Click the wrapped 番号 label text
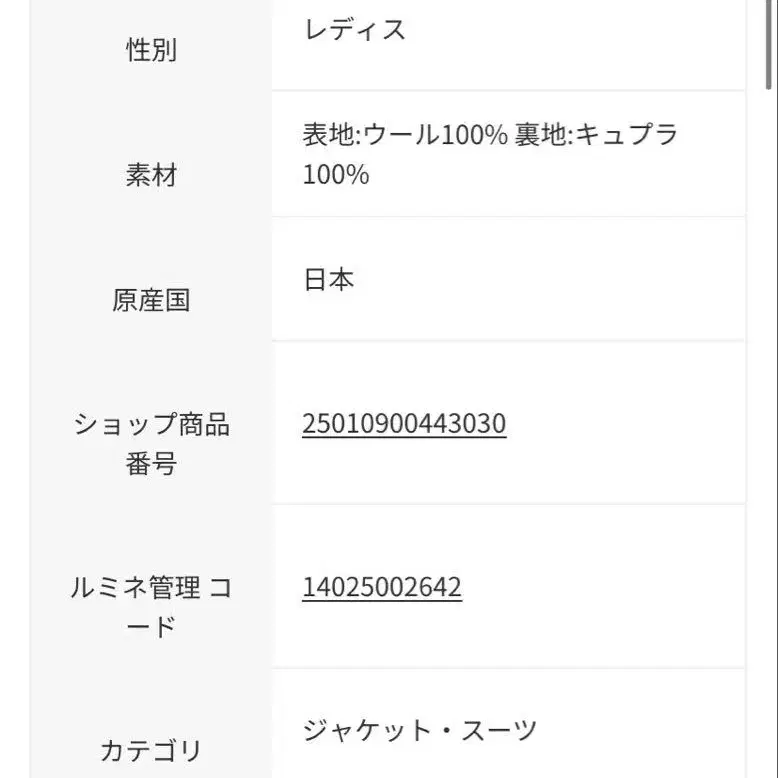 (x=151, y=464)
